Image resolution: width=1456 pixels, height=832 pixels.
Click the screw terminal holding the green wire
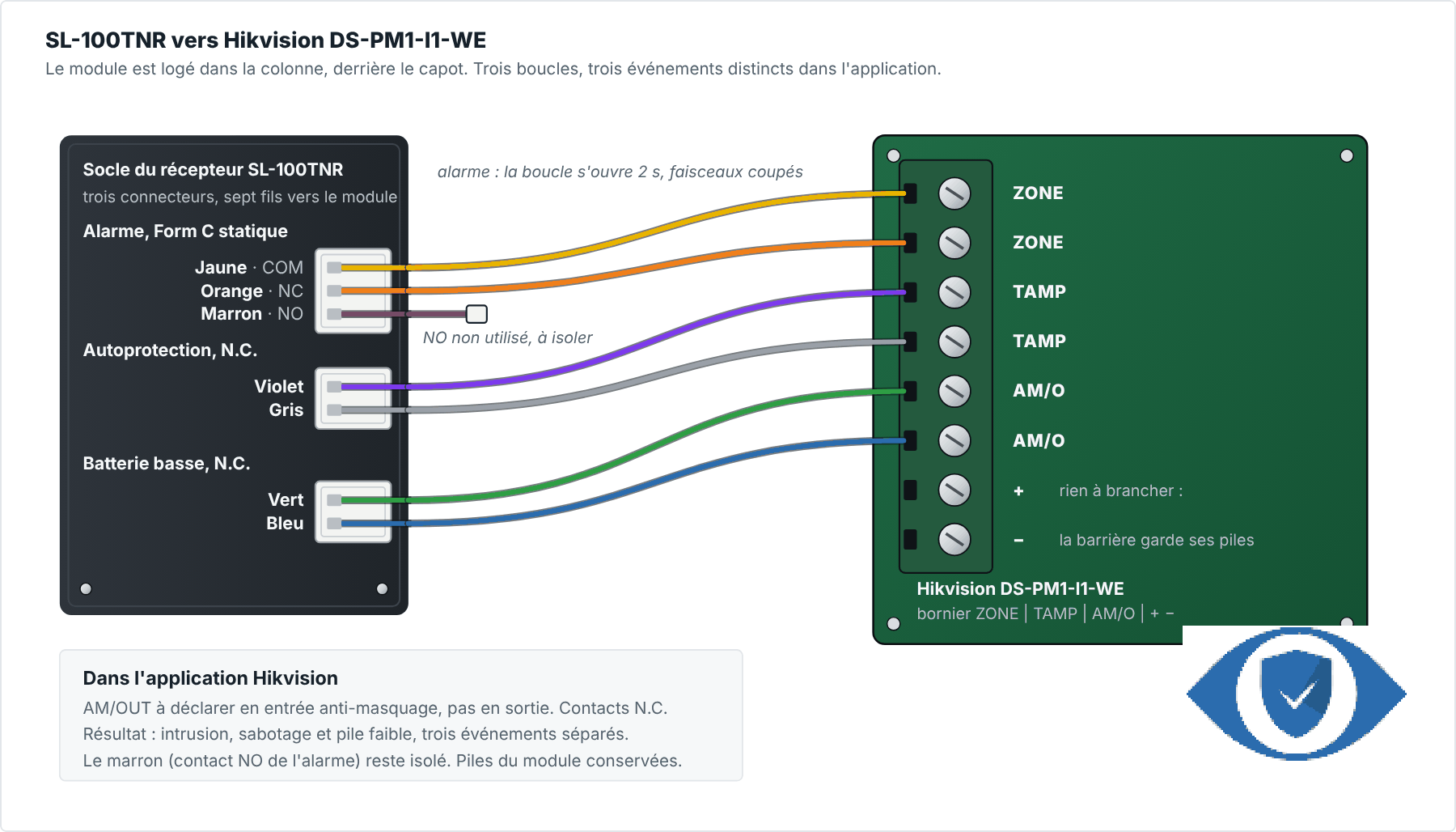pos(954,391)
